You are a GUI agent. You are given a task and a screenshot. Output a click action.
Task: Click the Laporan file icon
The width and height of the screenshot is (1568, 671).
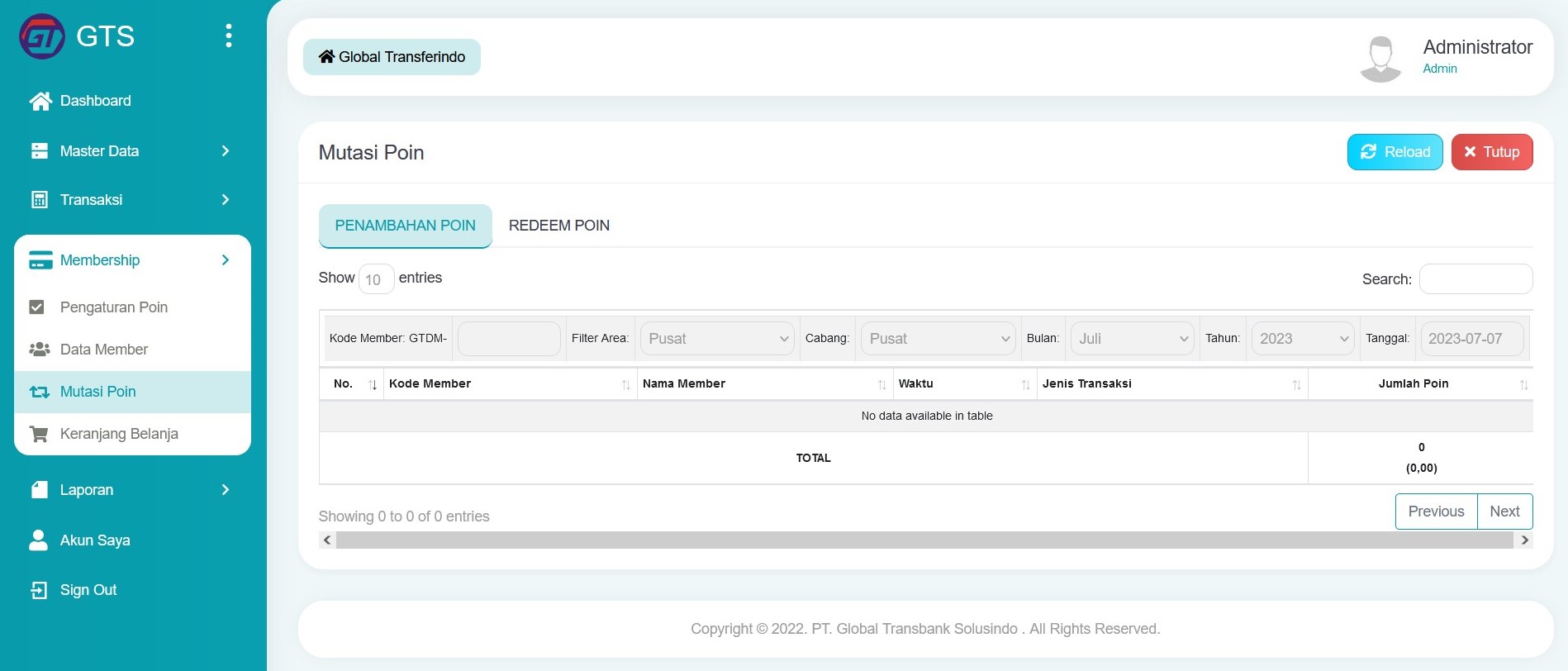click(x=39, y=490)
